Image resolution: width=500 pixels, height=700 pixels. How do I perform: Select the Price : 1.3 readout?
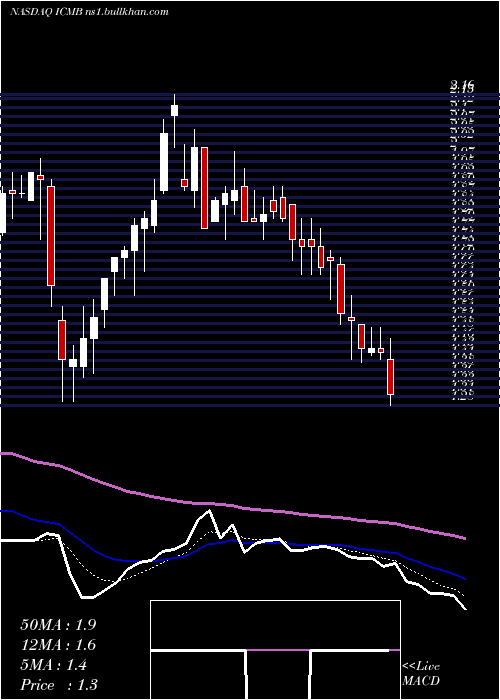coord(59,685)
